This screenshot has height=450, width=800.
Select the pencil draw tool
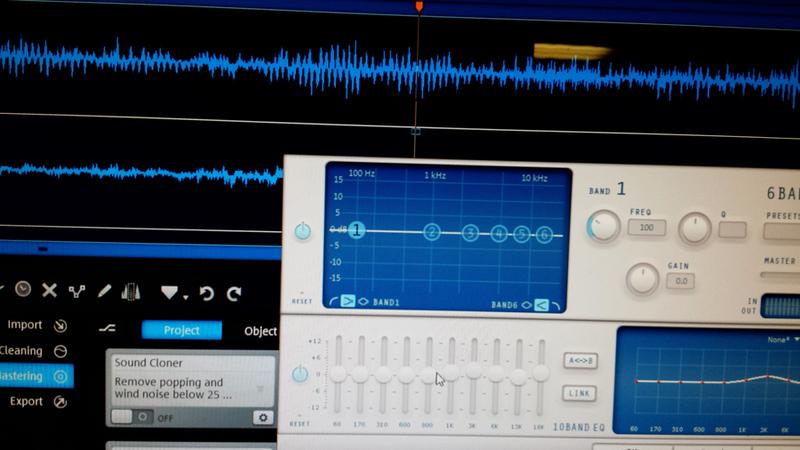pos(104,291)
